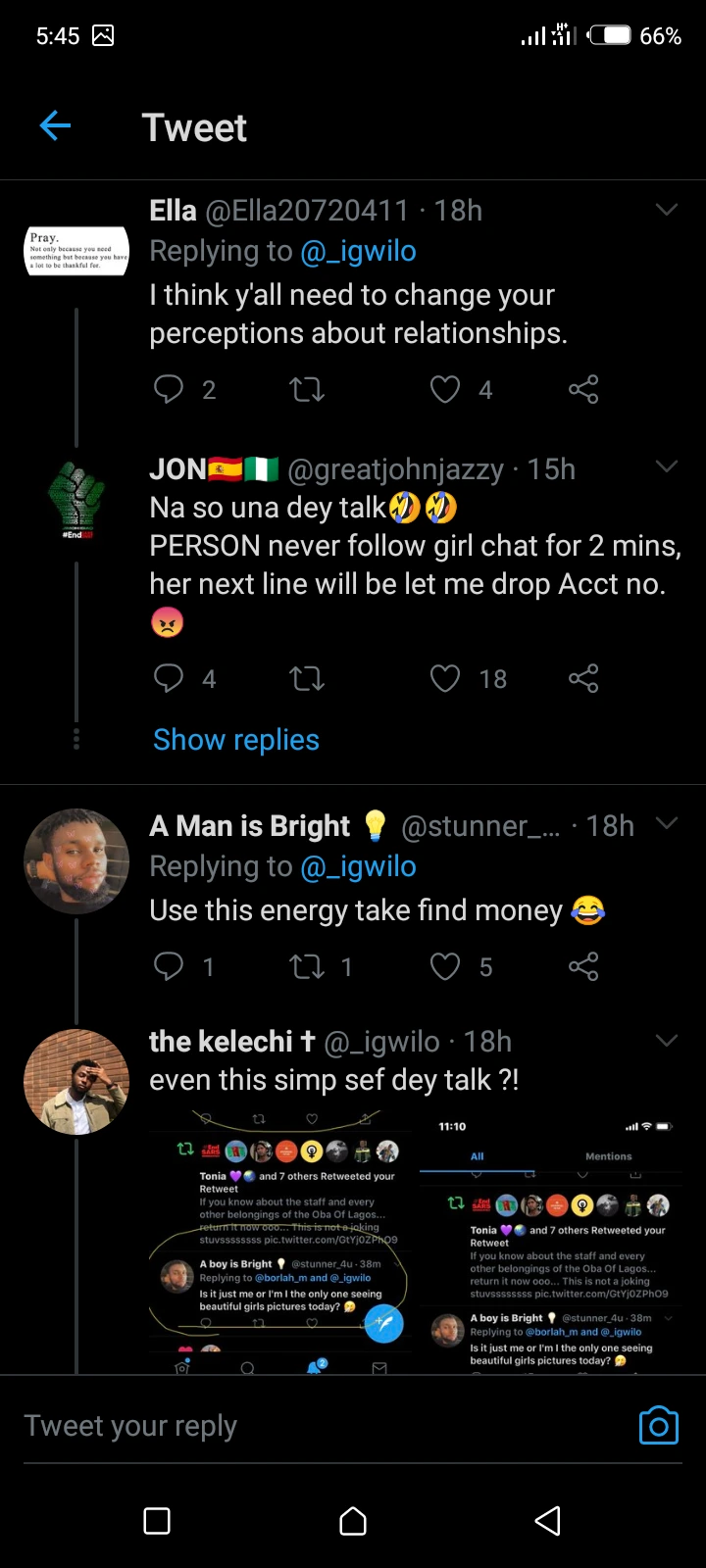Open camera to attach a photo
The image size is (706, 1568).
[658, 1425]
